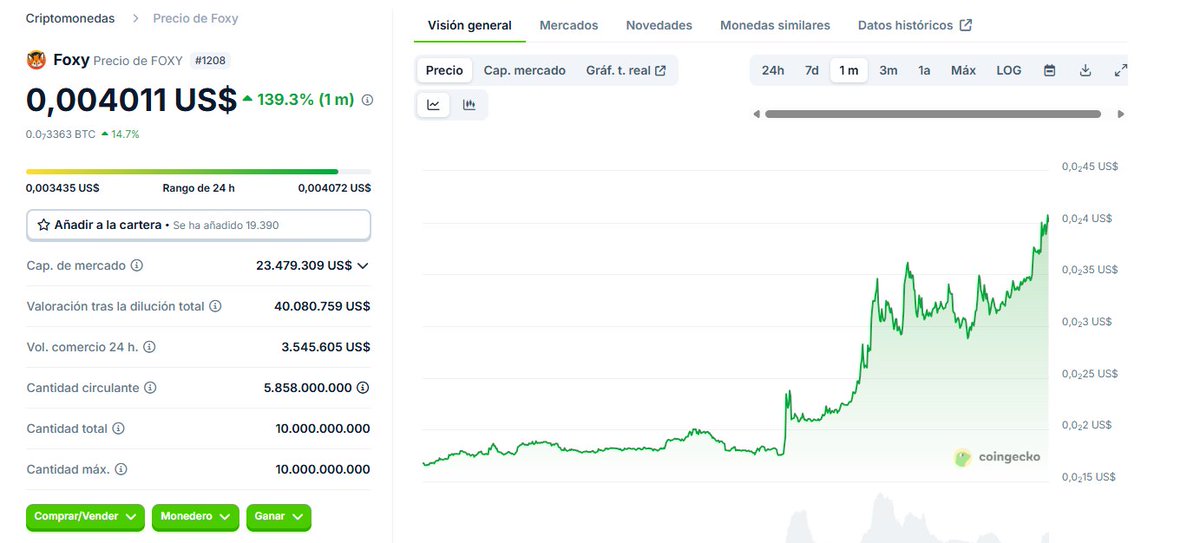The width and height of the screenshot is (1200, 543).
Task: Click the 23.479.309 US$ market cap value
Action: click(304, 266)
